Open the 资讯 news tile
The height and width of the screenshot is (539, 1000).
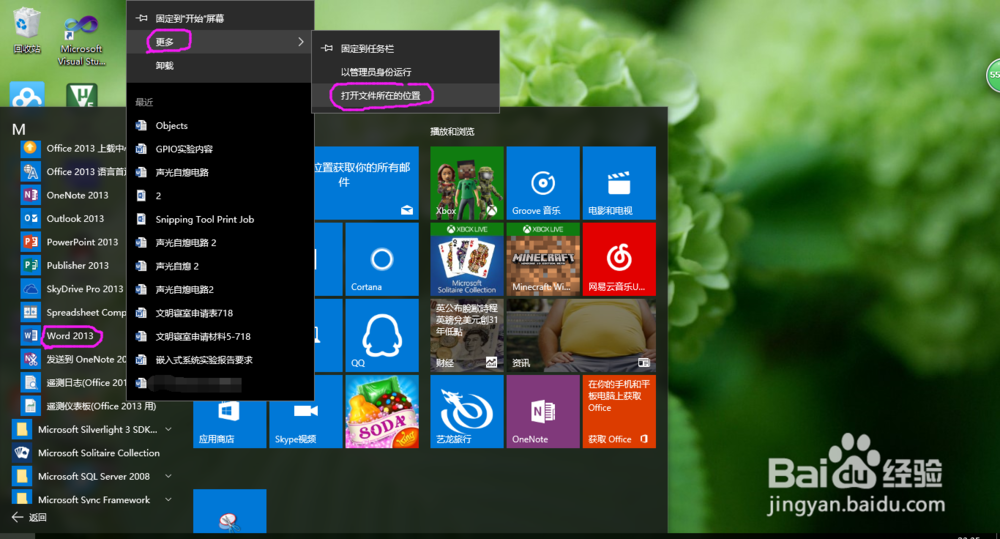tap(581, 335)
